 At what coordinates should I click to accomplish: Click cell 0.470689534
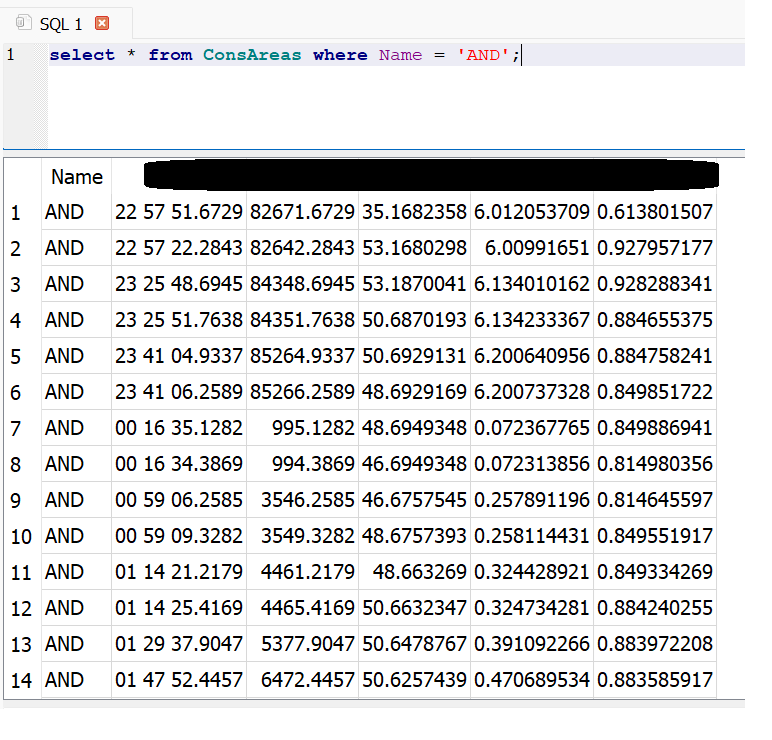pos(532,680)
